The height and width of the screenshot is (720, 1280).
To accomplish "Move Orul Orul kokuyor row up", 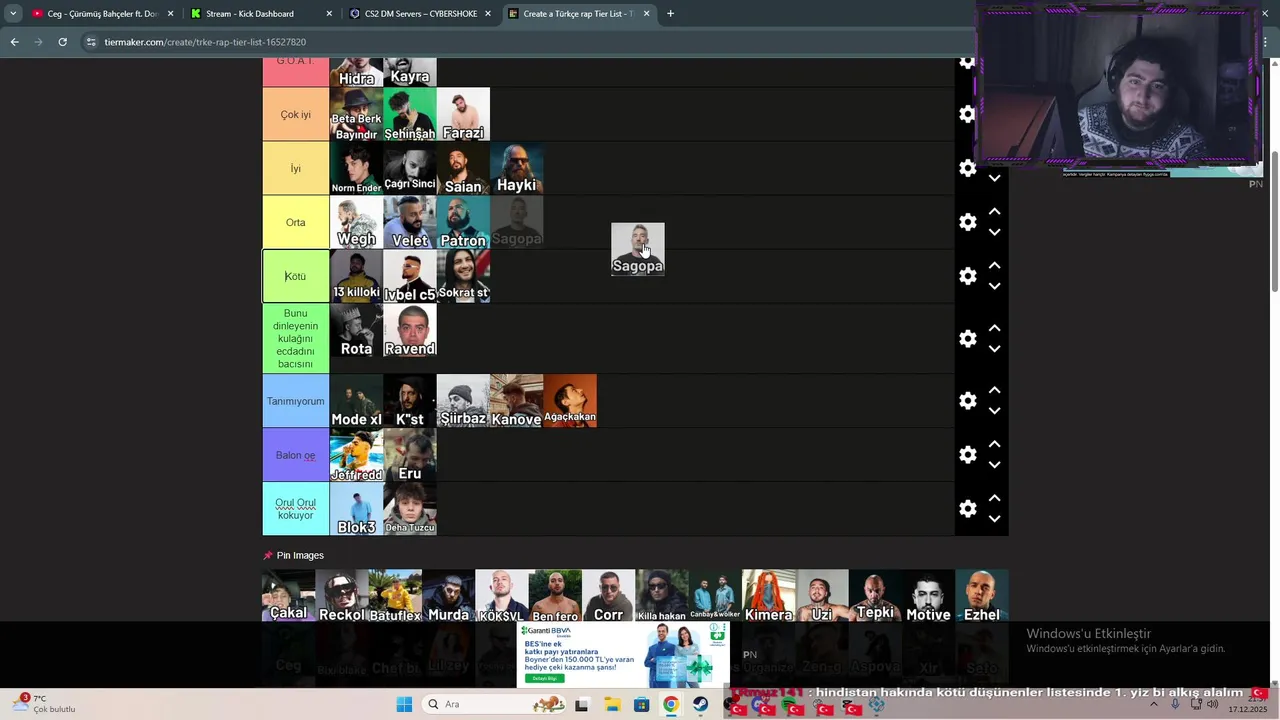I will [994, 499].
